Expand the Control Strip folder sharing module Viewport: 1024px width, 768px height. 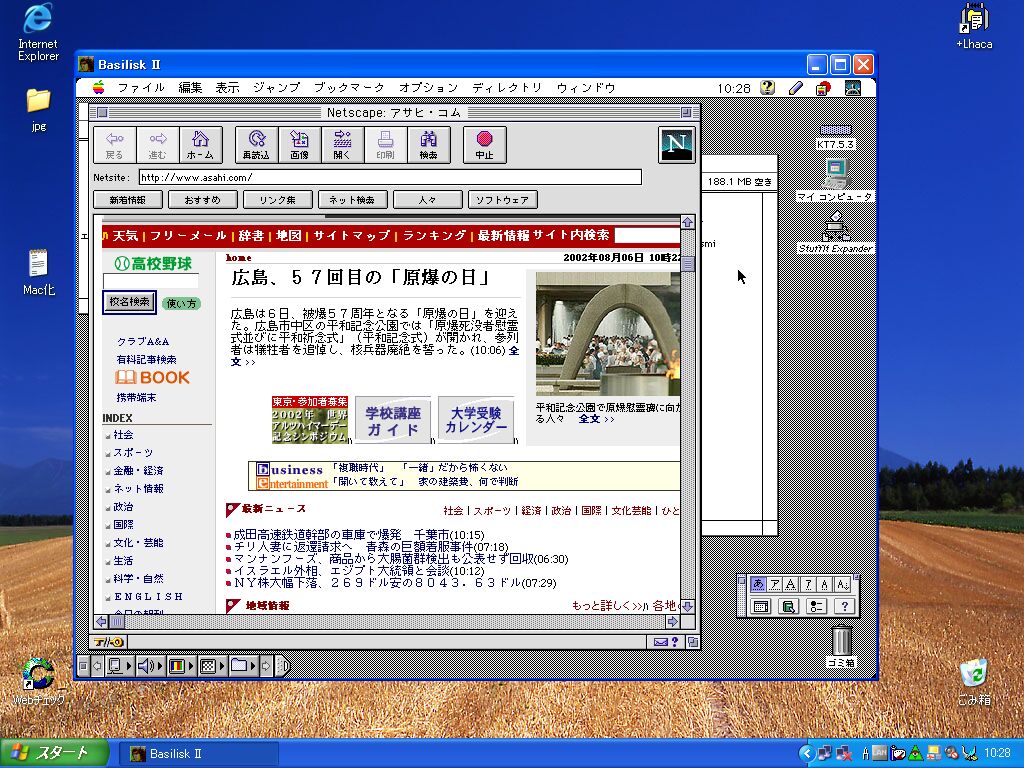click(244, 666)
